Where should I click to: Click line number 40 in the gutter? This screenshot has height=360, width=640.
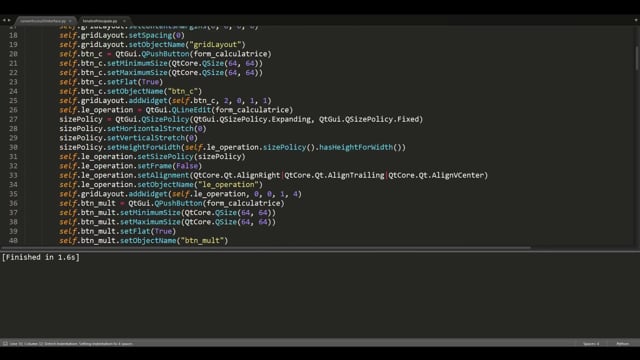[x=13, y=240]
